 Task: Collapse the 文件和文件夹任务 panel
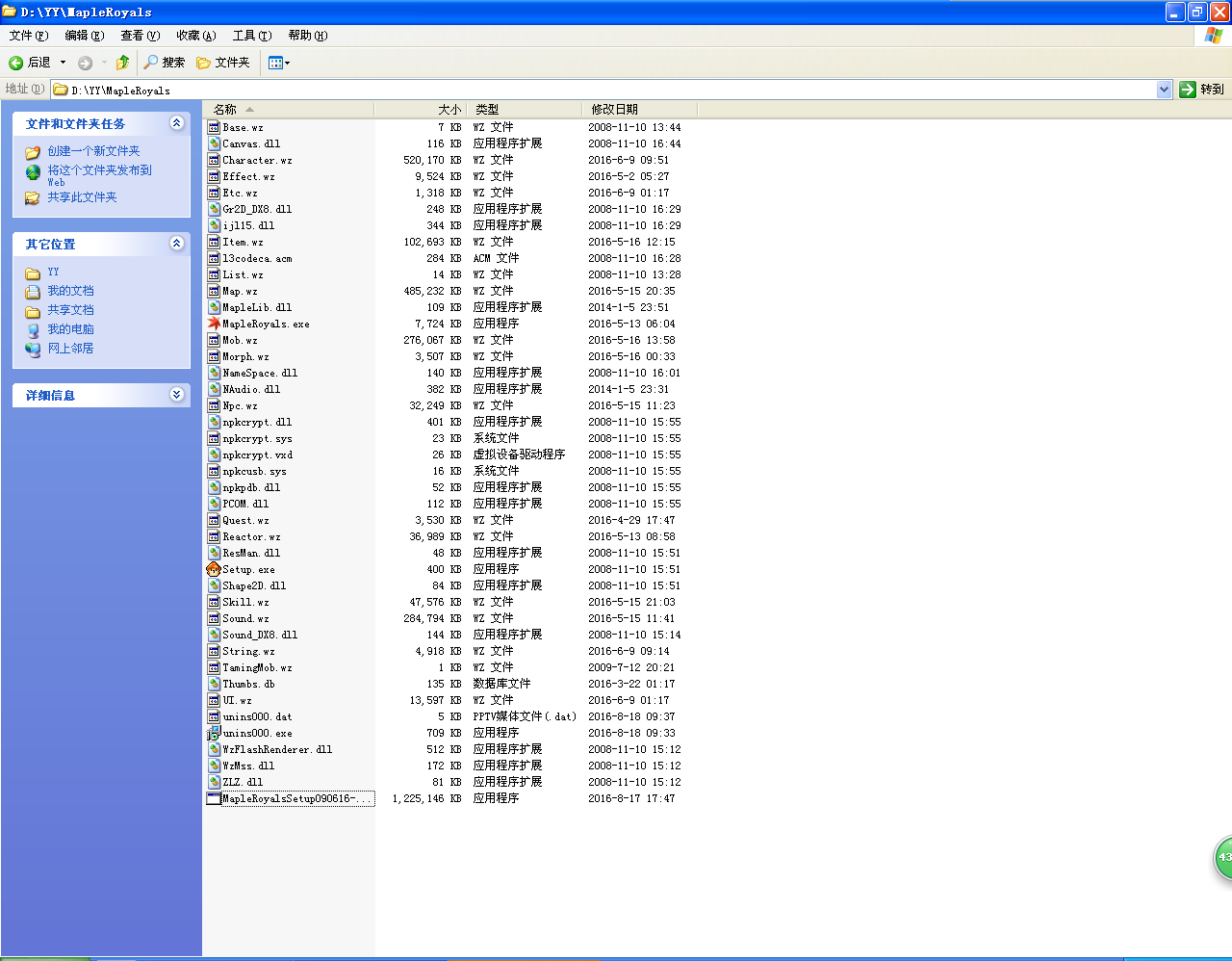click(176, 123)
